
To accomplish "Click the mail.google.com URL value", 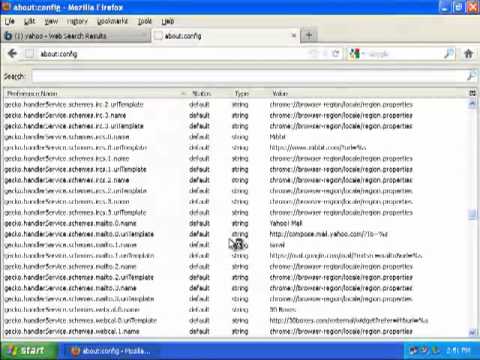I will pyautogui.click(x=346, y=256).
